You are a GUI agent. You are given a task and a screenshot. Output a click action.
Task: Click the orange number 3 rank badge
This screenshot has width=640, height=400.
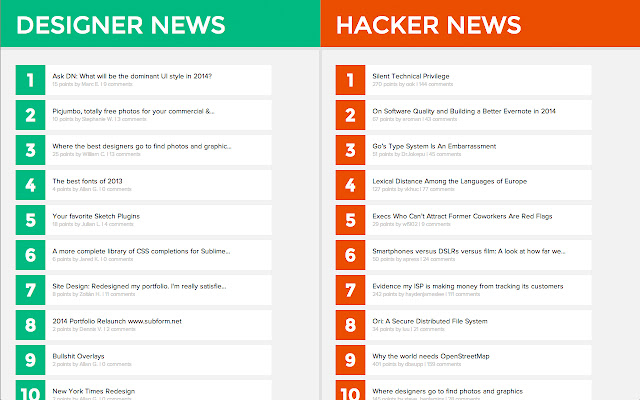350,150
